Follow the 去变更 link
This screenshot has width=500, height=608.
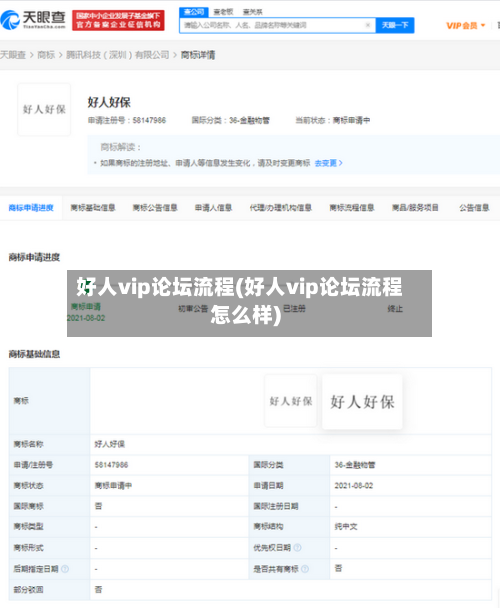pyautogui.click(x=328, y=163)
